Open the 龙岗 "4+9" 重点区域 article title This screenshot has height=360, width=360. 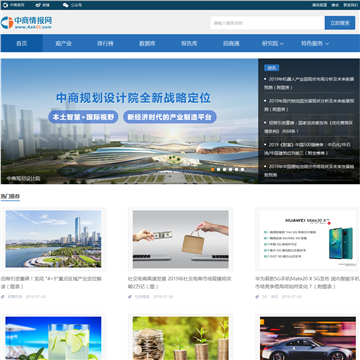[x=51, y=282]
